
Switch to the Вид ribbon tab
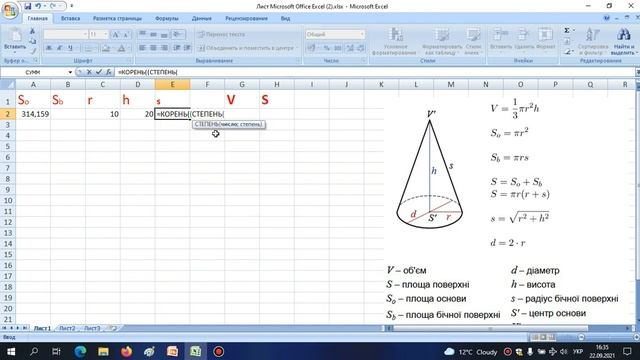coord(285,18)
